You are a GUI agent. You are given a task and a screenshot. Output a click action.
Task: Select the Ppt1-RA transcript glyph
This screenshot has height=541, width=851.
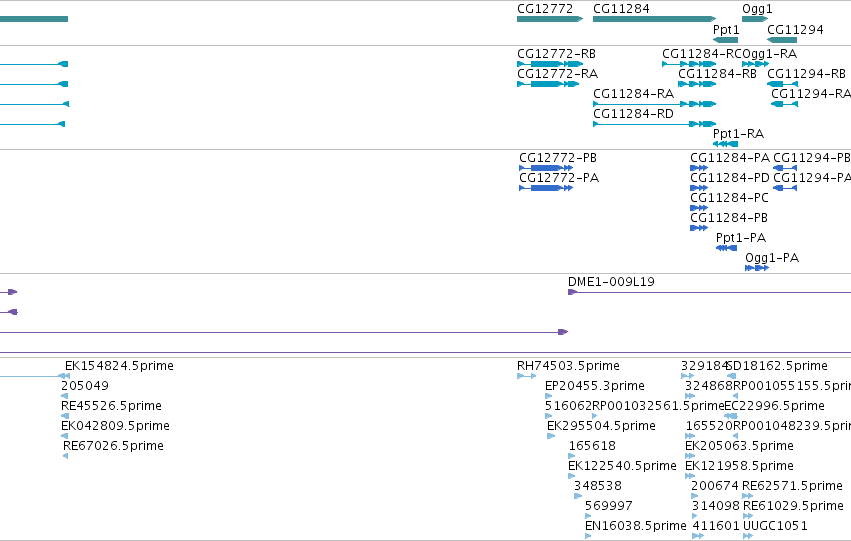726,144
